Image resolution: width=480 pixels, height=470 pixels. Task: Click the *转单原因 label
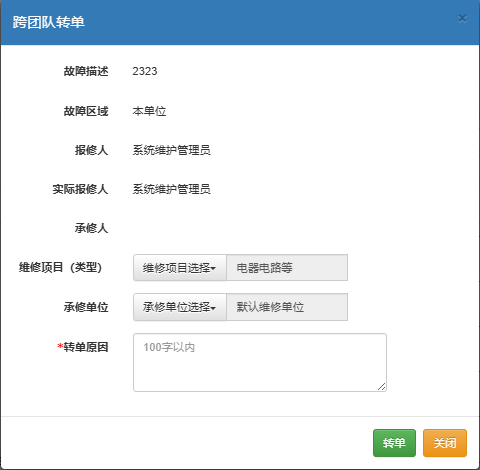click(83, 347)
